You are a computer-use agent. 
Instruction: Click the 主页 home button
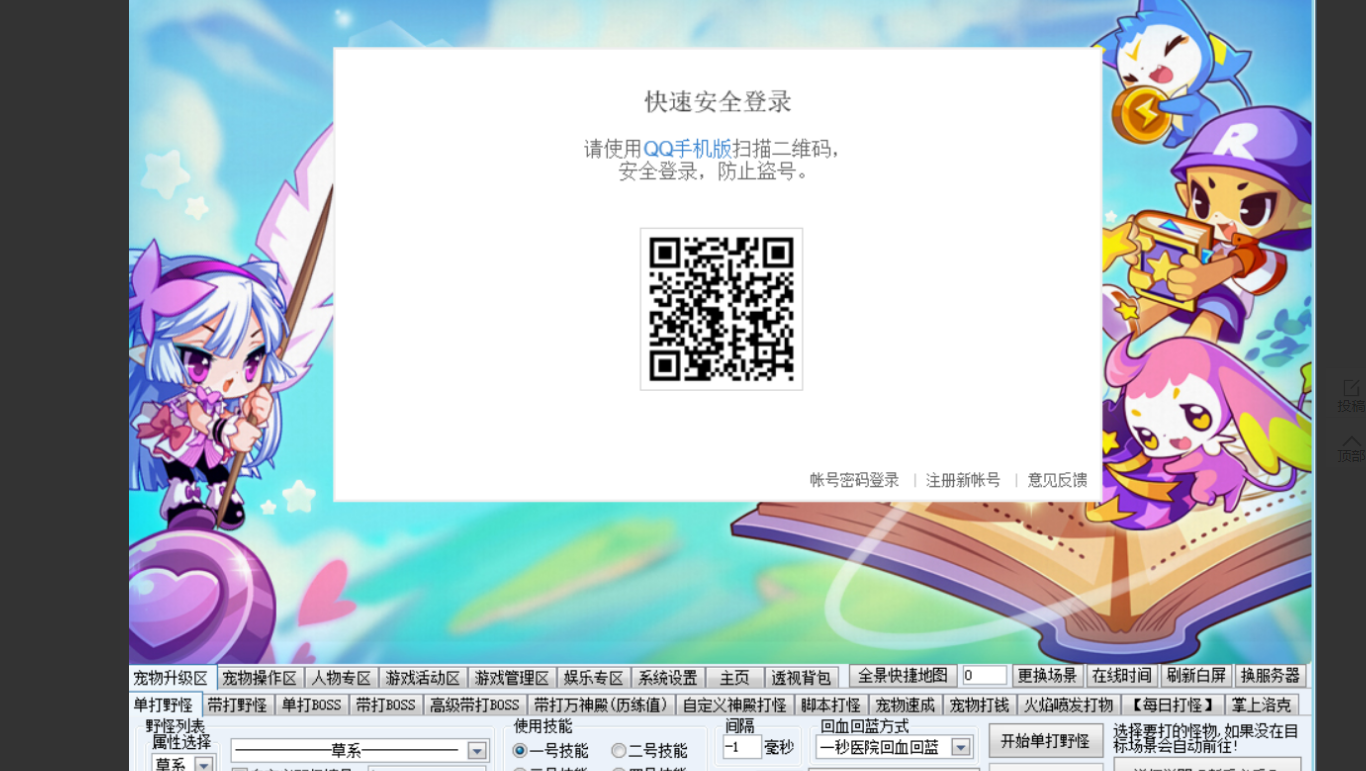[x=735, y=678]
